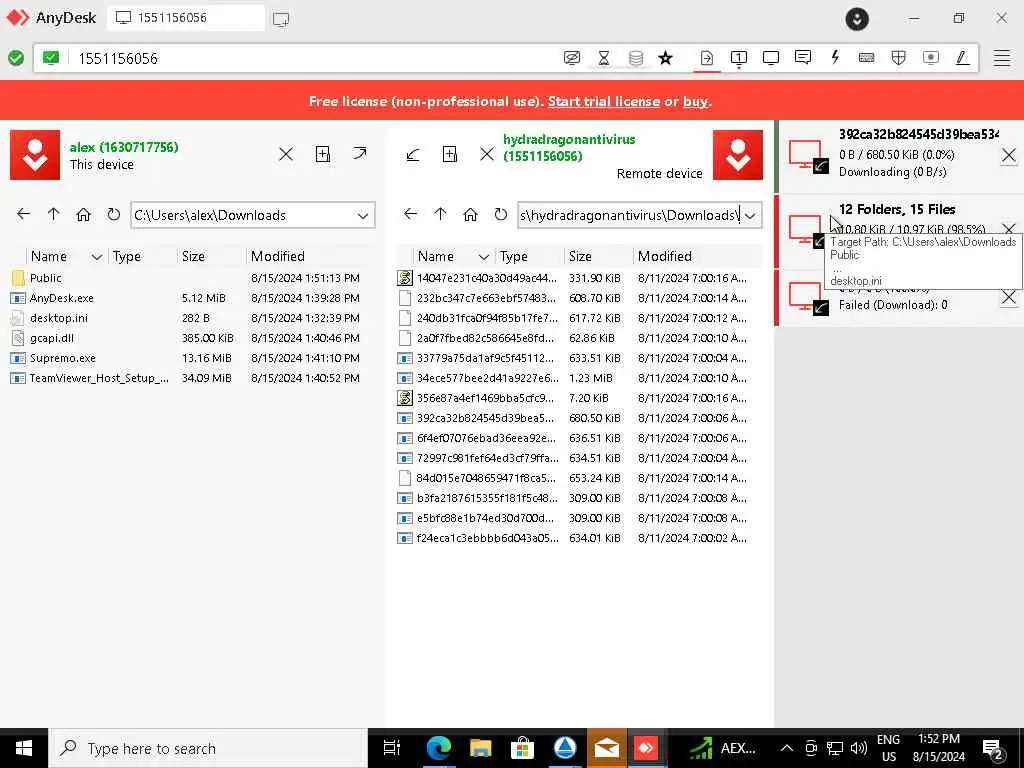Click the new folder plus icon in remote panel
Screen dimensions: 1024x768
point(449,154)
